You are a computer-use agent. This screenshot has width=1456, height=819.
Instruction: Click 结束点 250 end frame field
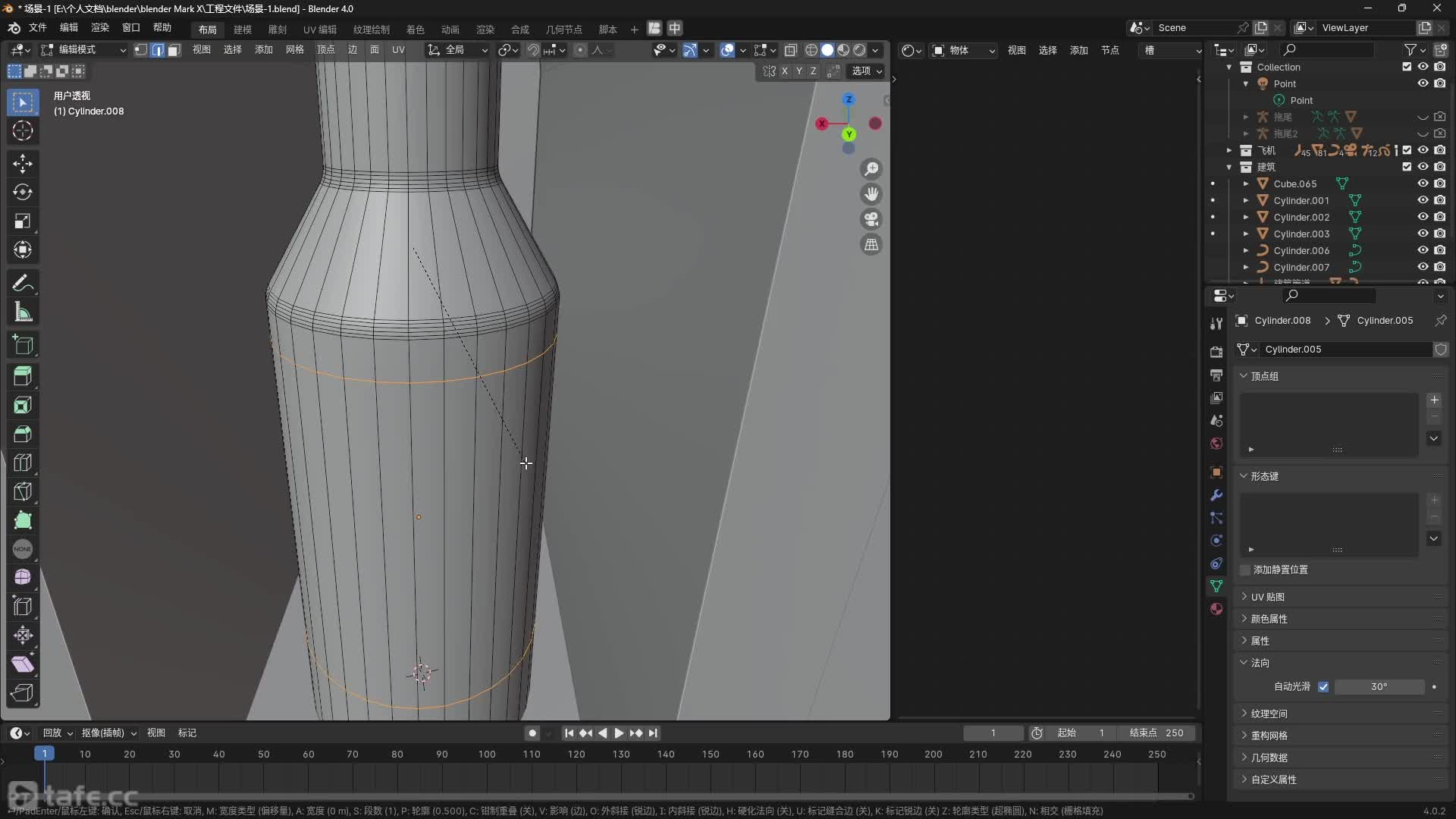pos(1156,733)
